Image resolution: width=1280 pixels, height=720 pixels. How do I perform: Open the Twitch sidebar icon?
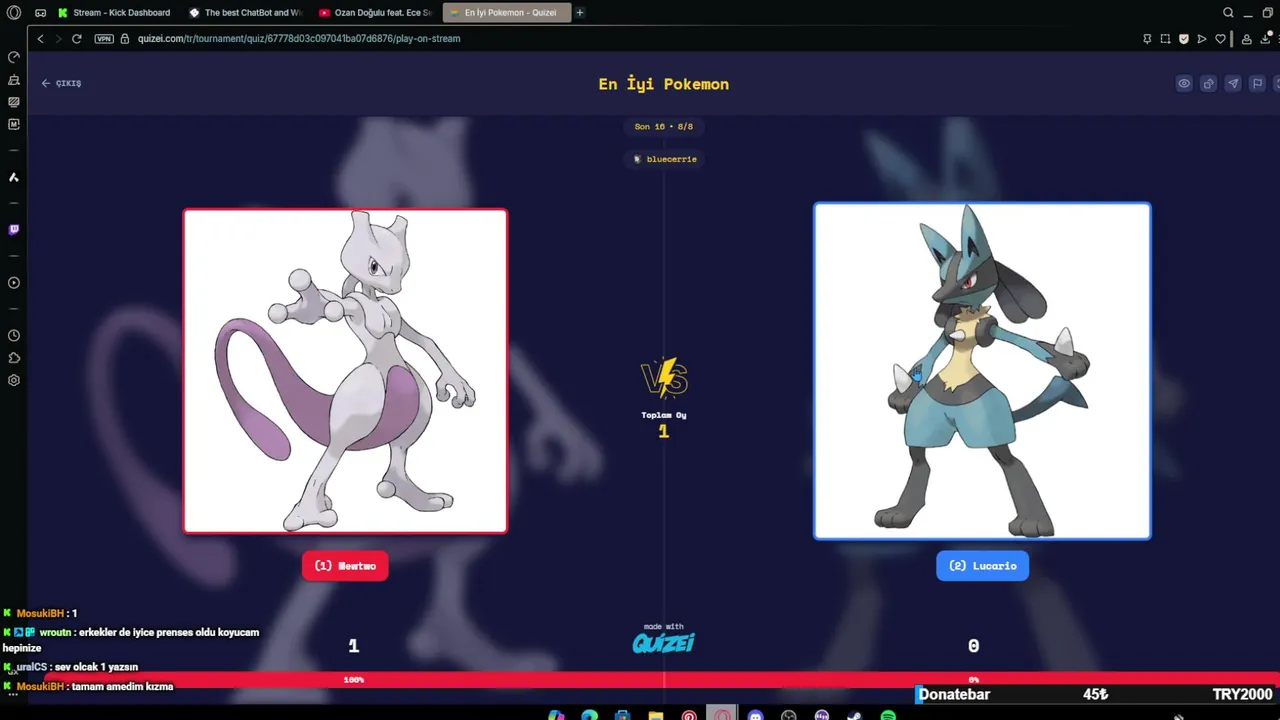pos(14,230)
